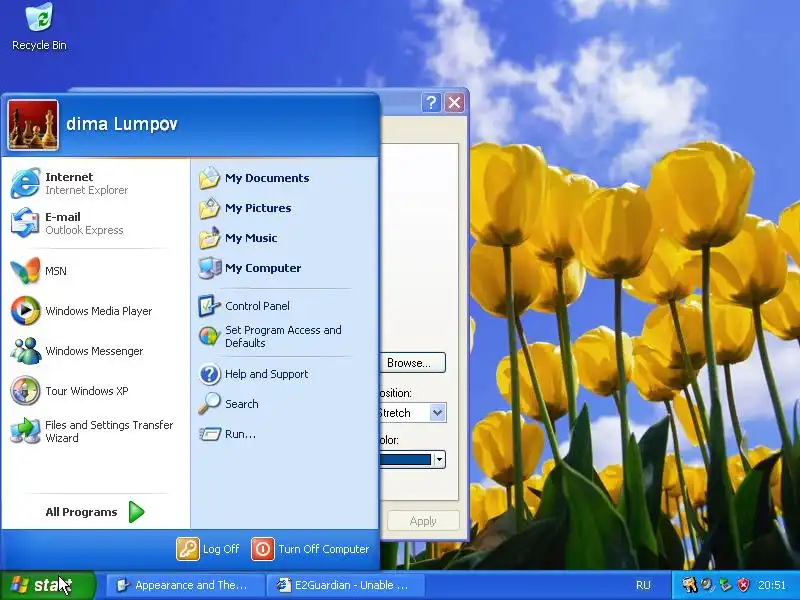The height and width of the screenshot is (600, 800).
Task: Open My Documents folder icon
Action: click(x=209, y=178)
